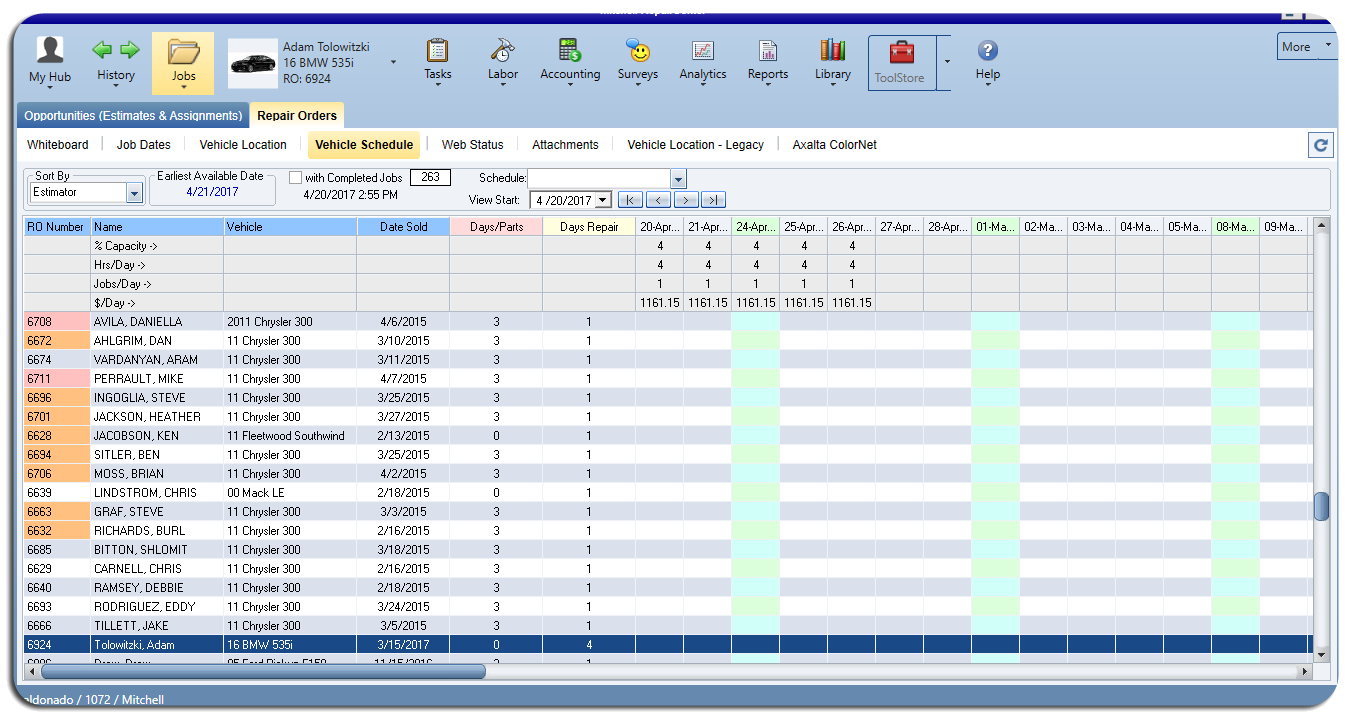Sort by RO Number column header
This screenshot has width=1355, height=719.
point(57,227)
